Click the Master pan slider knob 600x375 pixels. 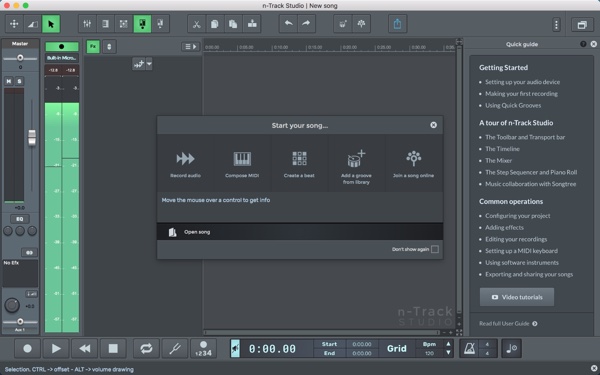pyautogui.click(x=20, y=58)
